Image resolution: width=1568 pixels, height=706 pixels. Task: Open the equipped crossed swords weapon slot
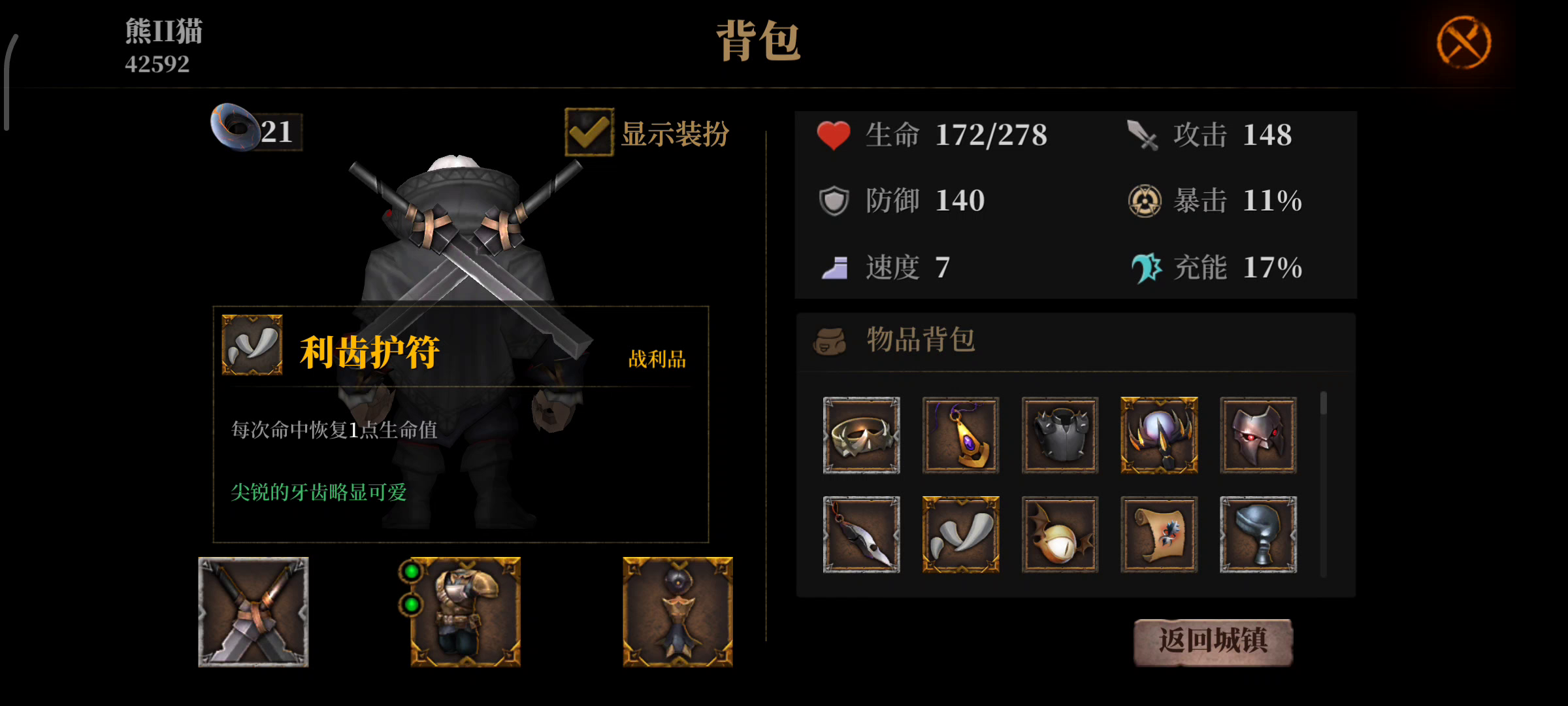pyautogui.click(x=253, y=612)
